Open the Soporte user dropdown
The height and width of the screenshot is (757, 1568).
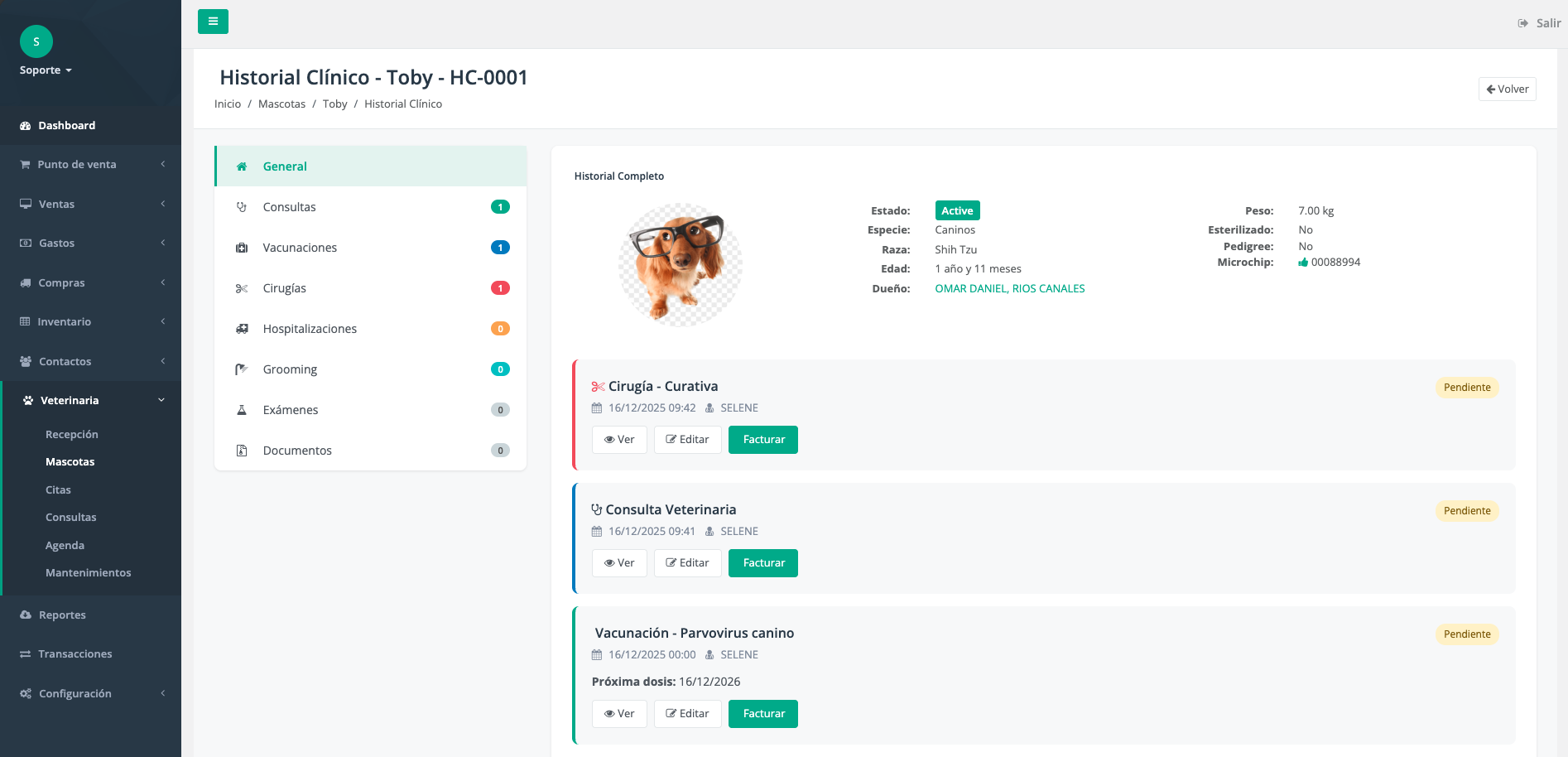tap(46, 70)
